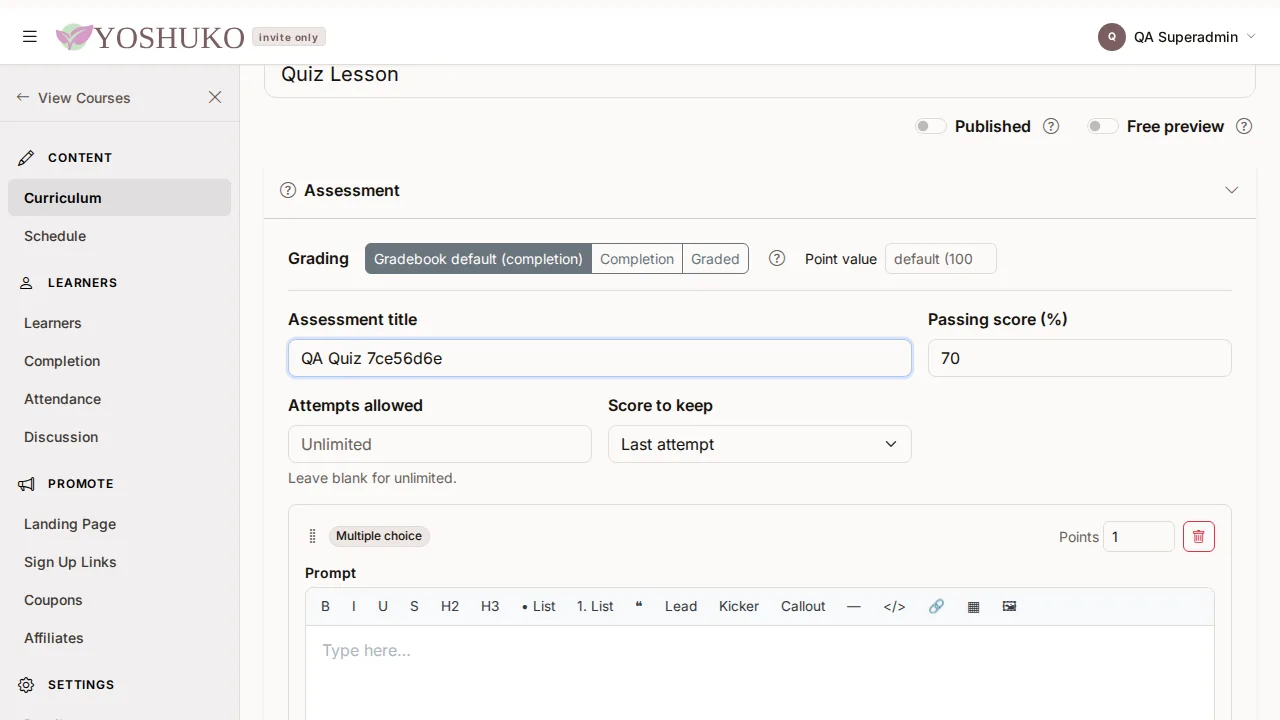Open the Score to keep dropdown
The width and height of the screenshot is (1280, 720).
(760, 444)
